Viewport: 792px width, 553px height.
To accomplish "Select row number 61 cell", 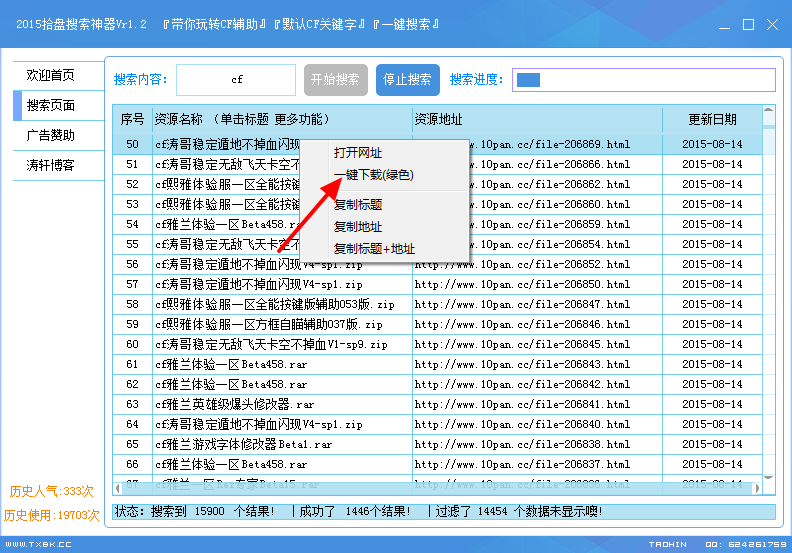I will 132,365.
